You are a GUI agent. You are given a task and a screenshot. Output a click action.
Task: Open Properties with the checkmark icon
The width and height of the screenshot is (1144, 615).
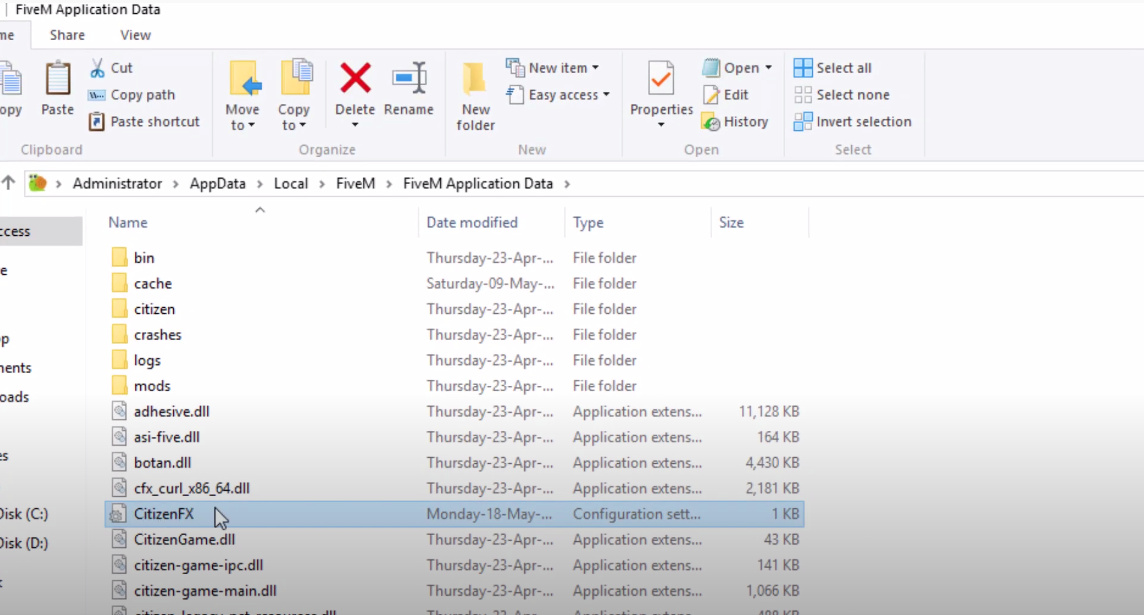tap(661, 78)
